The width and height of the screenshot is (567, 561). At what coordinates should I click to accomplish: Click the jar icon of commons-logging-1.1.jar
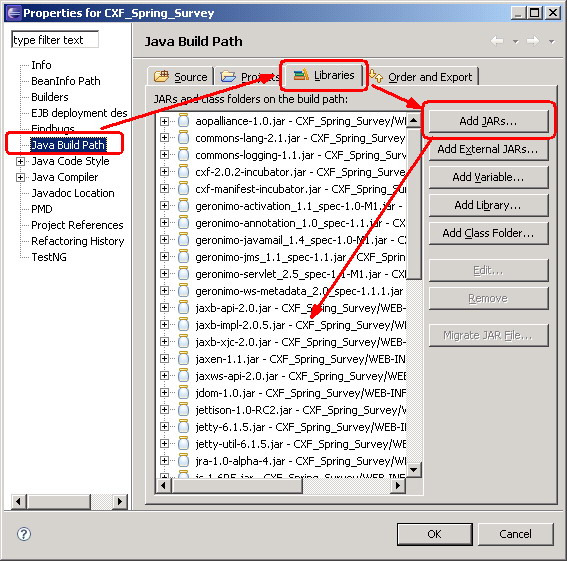click(183, 155)
